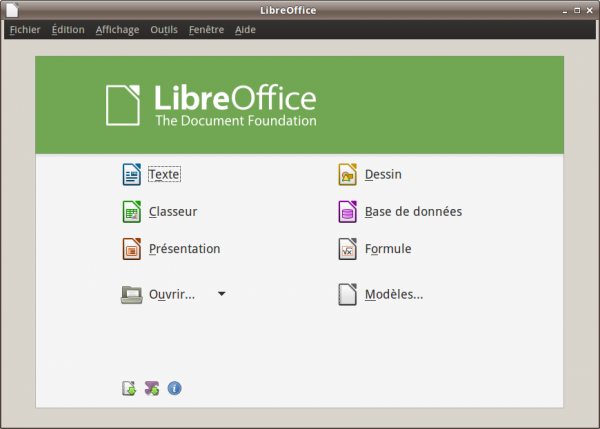Open the Fenêtre menu
Viewport: 600px width, 429px height.
coord(206,29)
